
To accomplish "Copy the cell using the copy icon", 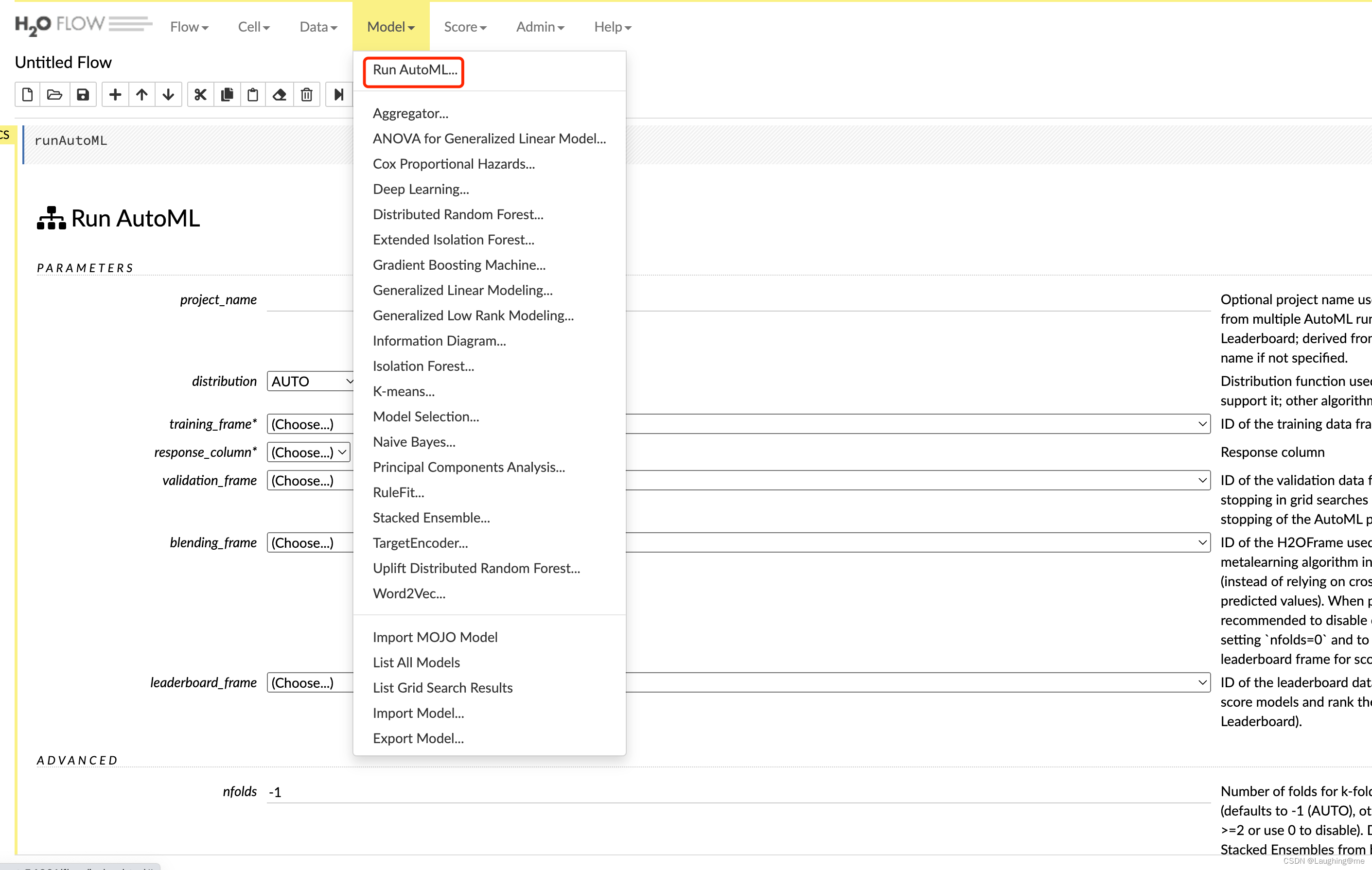I will click(227, 95).
